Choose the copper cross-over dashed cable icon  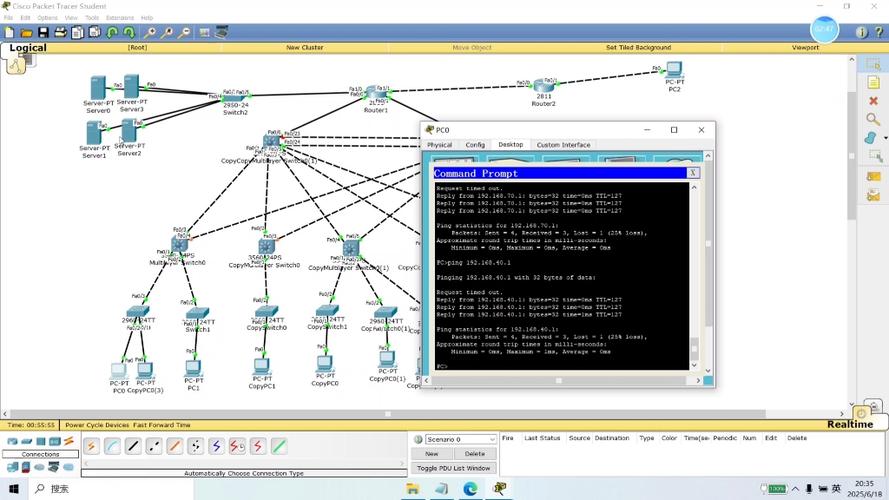click(154, 446)
